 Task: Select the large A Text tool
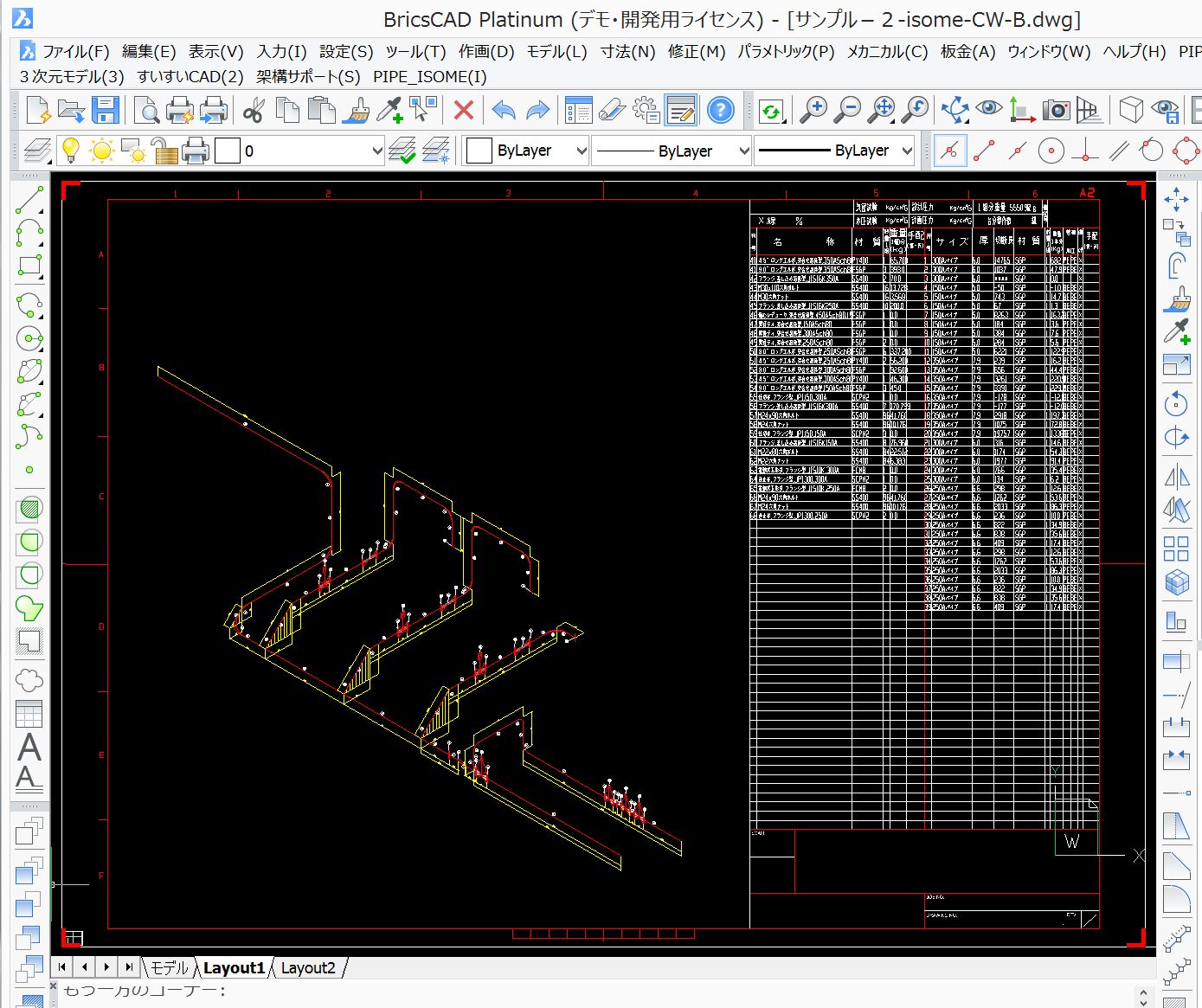pos(29,747)
